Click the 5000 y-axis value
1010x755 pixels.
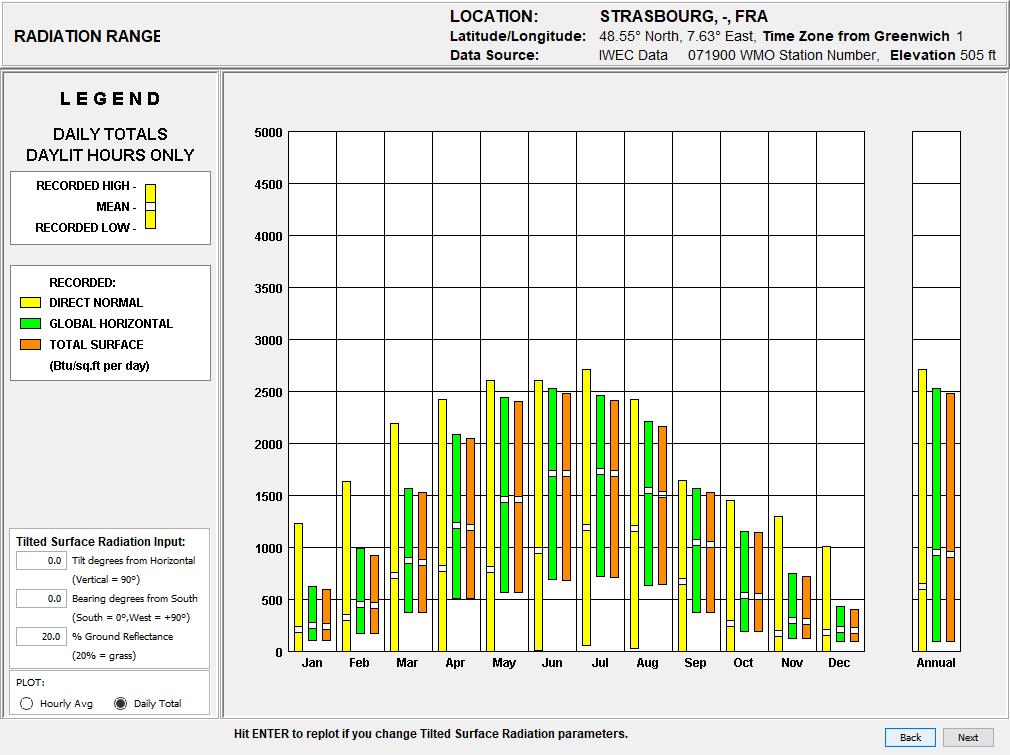point(269,133)
